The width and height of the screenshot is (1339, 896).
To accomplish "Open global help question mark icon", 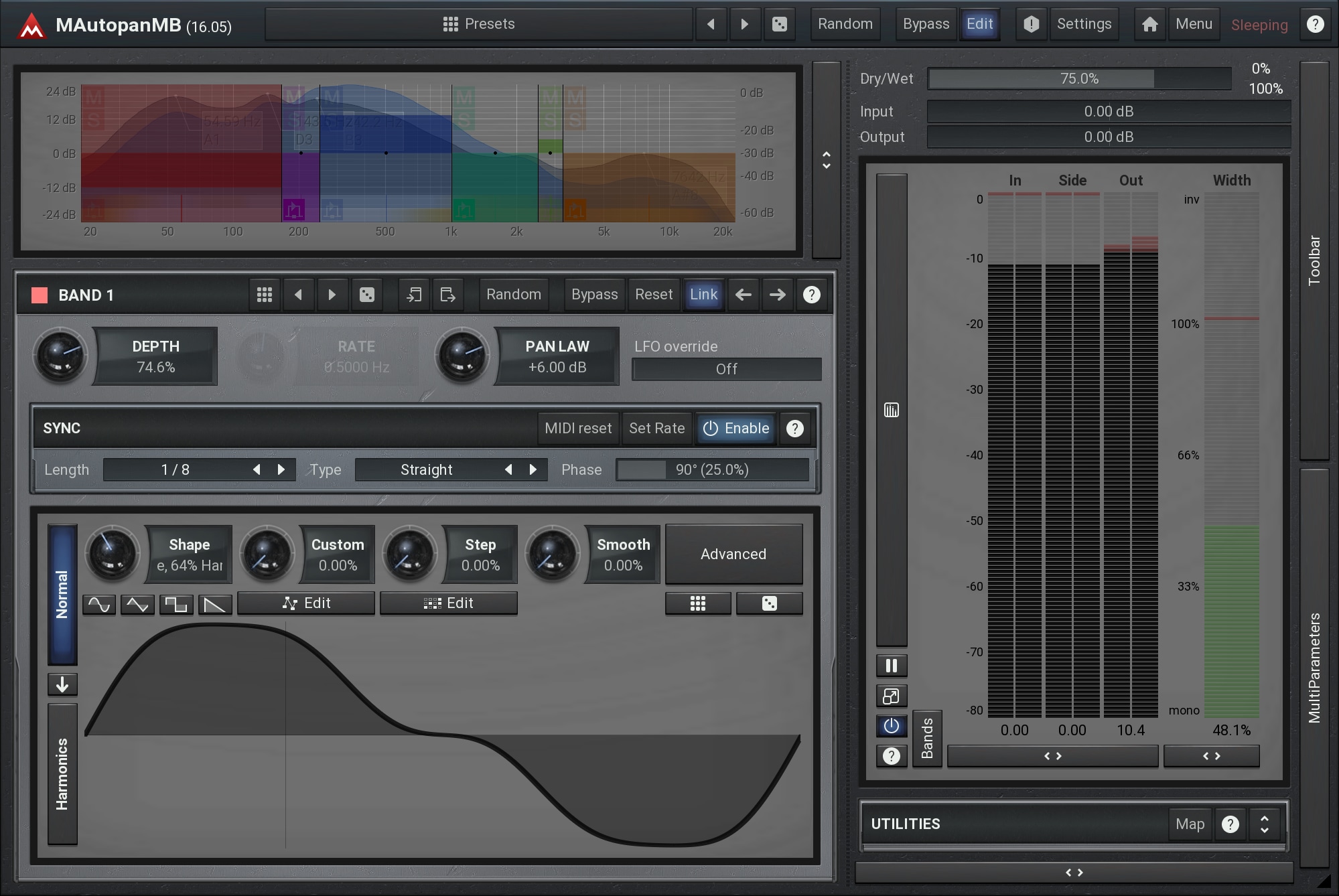I will click(x=1315, y=24).
